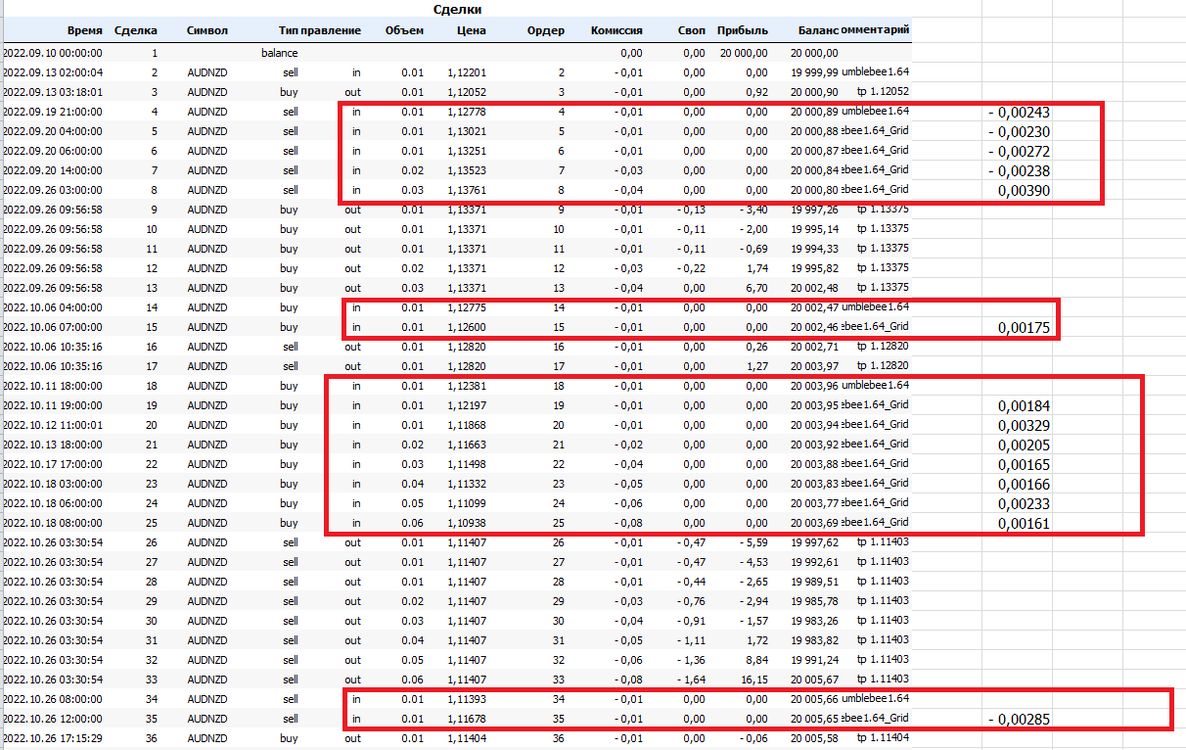This screenshot has width=1186, height=750.
Task: Select the value - 0,00230
Action: coord(1019,132)
